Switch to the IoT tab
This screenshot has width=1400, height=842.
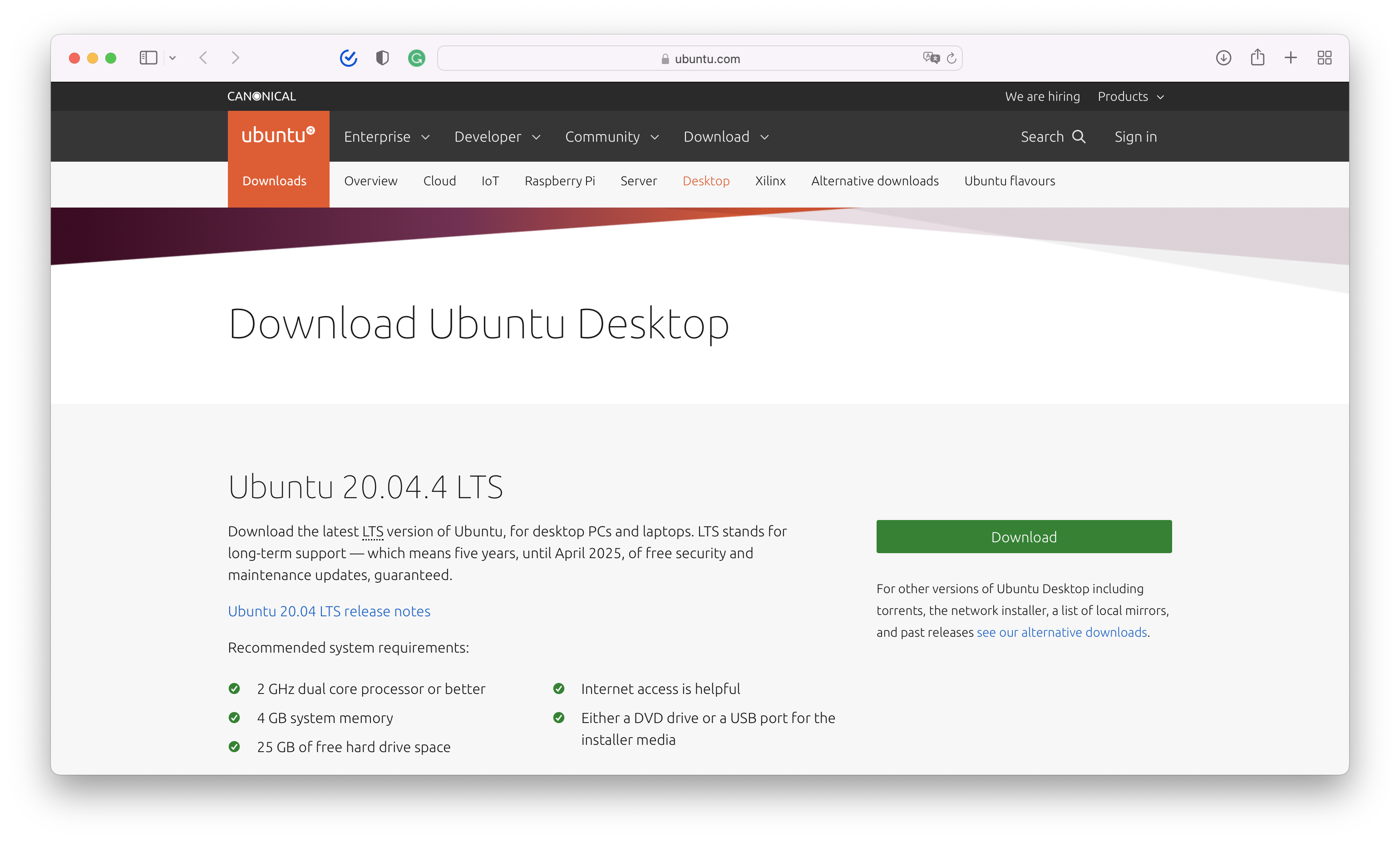tap(490, 181)
